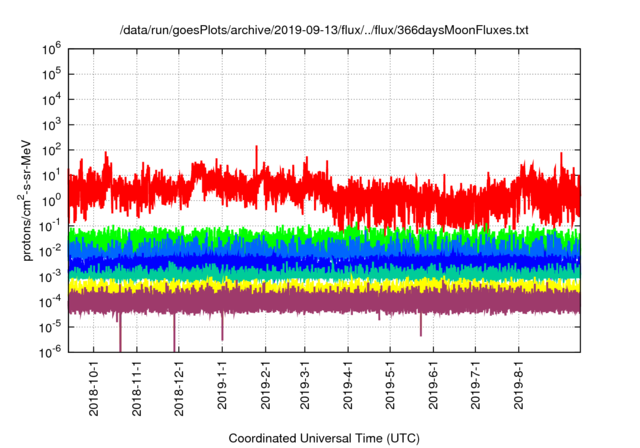Select the 2018-10-1 date tick label
640x448 pixels.
click(94, 386)
